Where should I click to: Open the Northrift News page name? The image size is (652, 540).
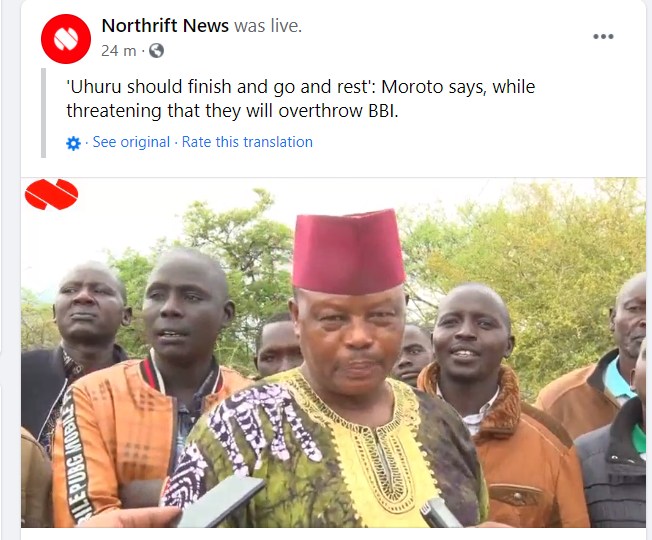[165, 26]
